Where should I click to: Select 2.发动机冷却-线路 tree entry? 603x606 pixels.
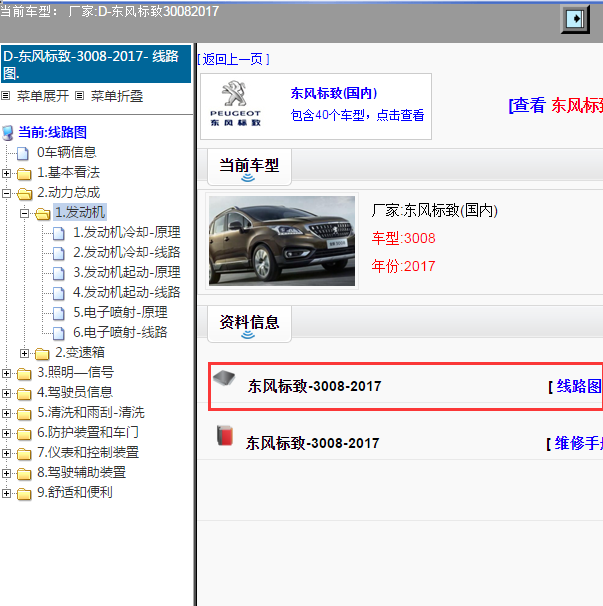(127, 252)
